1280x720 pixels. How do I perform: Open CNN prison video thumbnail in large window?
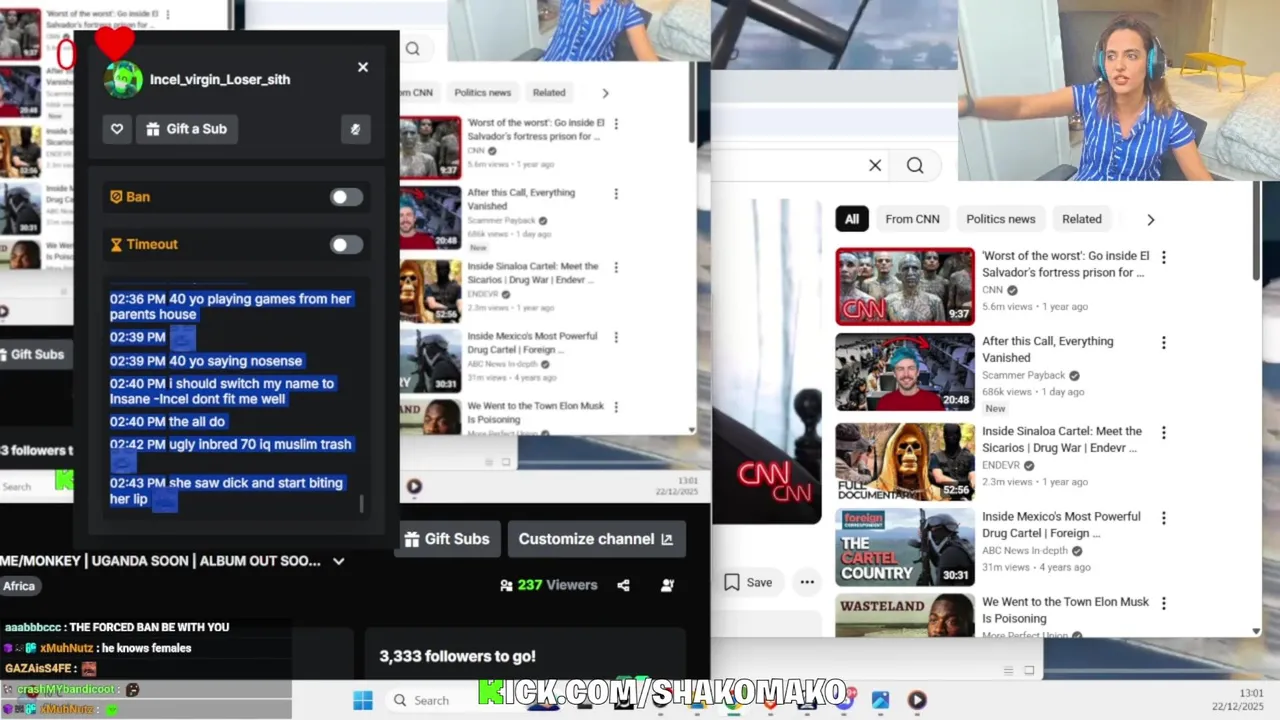coord(905,287)
